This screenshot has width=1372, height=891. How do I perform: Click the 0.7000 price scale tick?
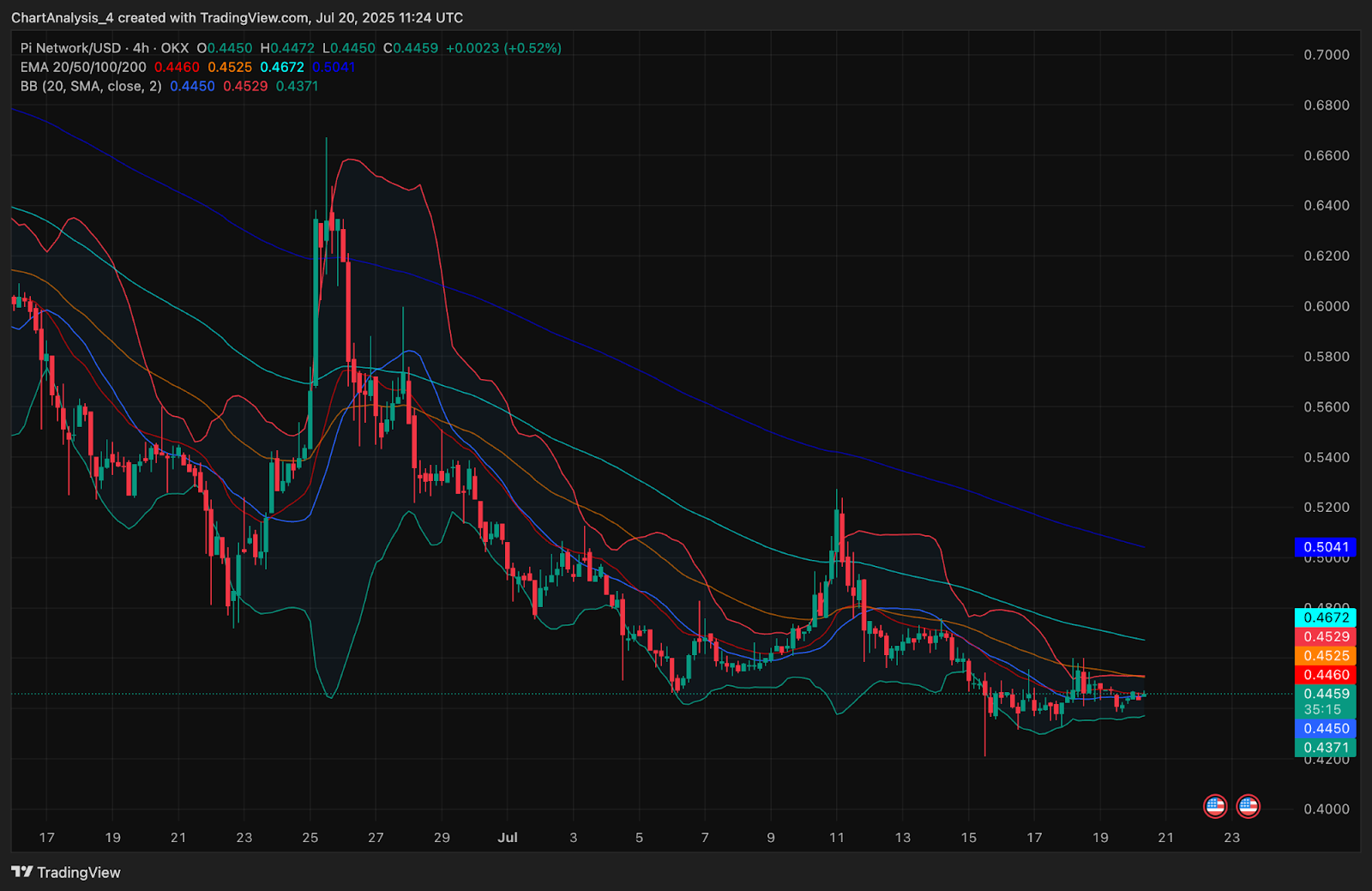click(x=1326, y=55)
